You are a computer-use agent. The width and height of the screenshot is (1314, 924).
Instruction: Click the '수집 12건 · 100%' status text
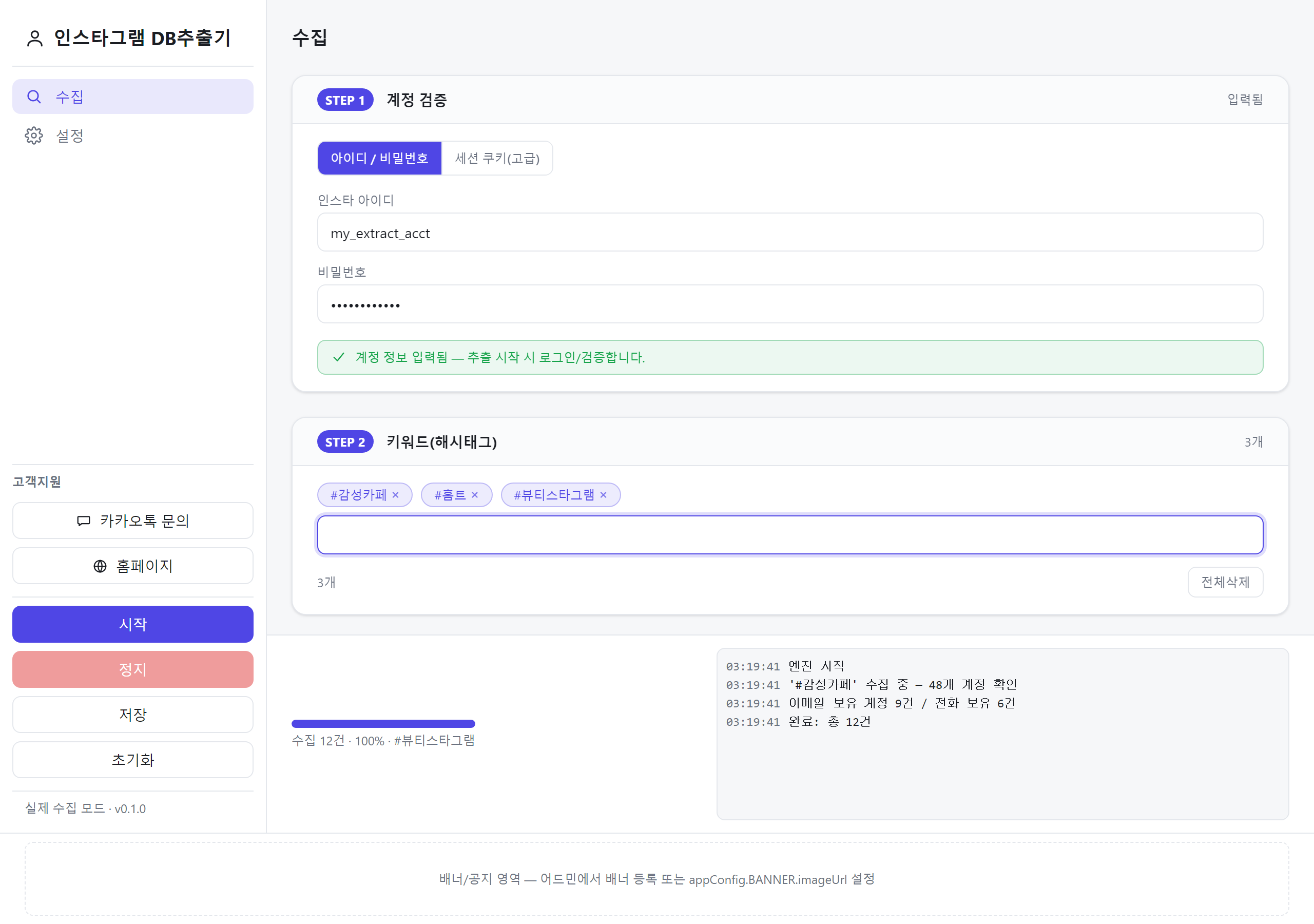[383, 741]
